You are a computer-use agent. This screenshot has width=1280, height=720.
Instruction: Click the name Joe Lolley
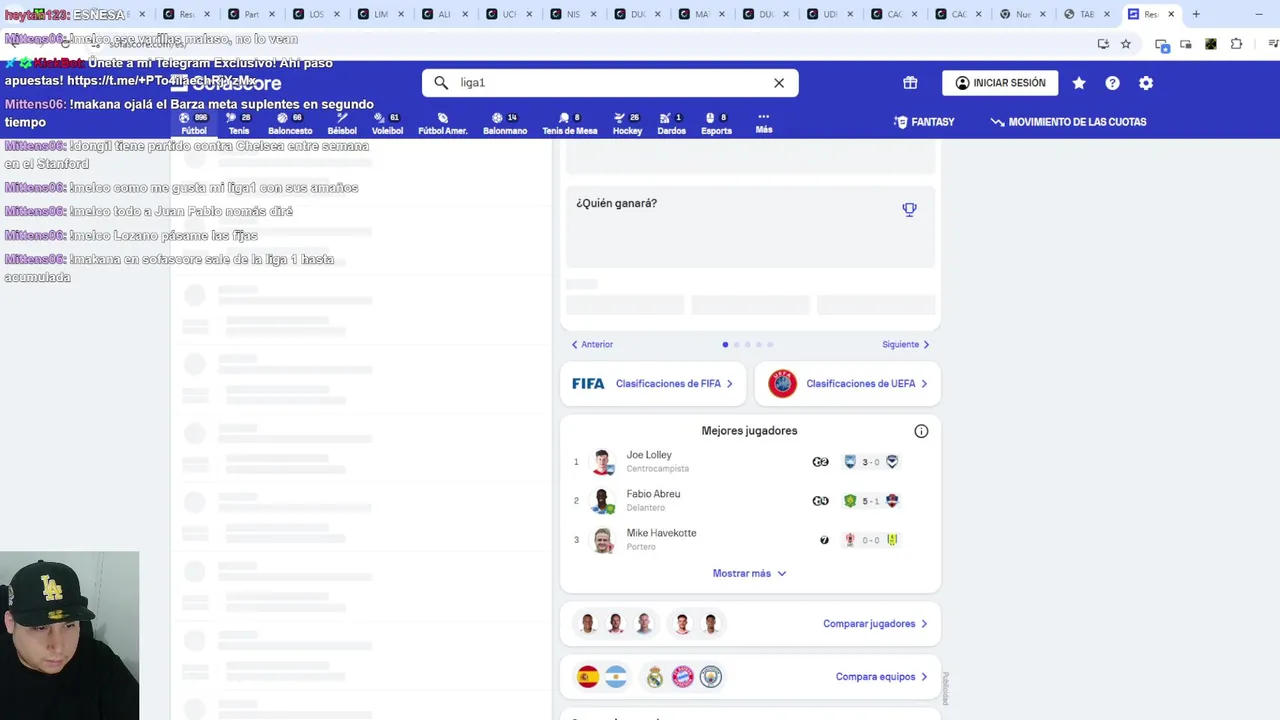click(x=649, y=455)
